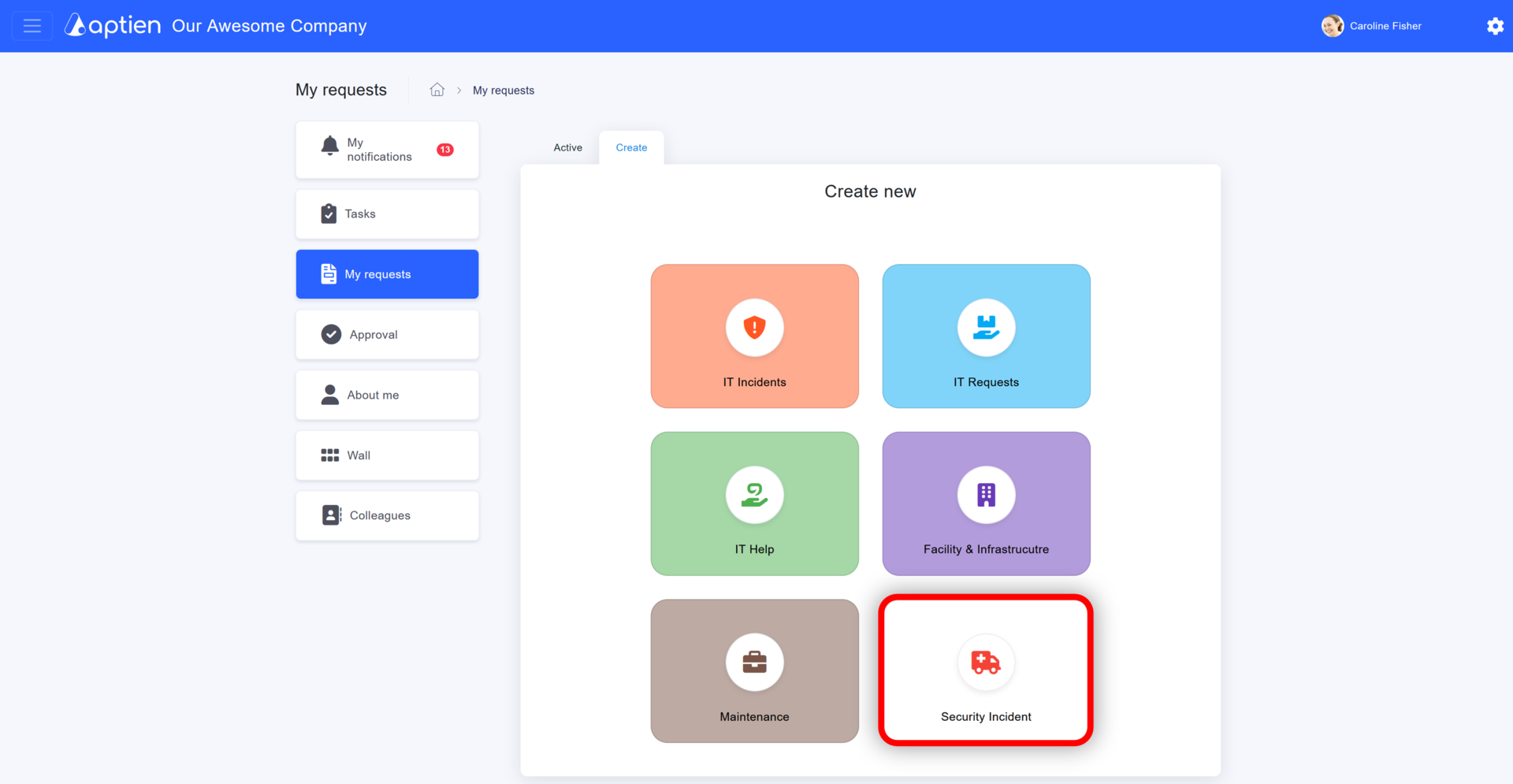Click the IT Incidents shield icon
Screen dimensions: 1513x784
point(754,327)
